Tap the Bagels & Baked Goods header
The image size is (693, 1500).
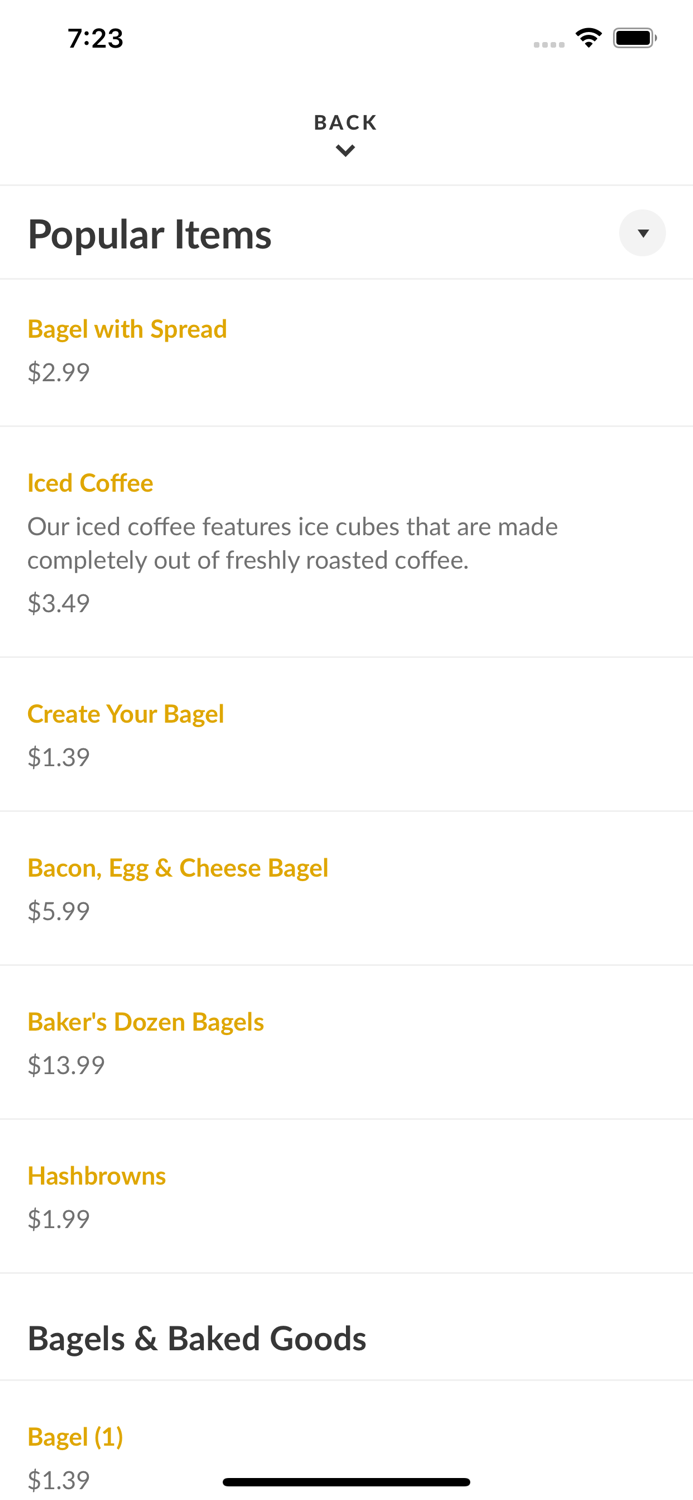point(197,1338)
